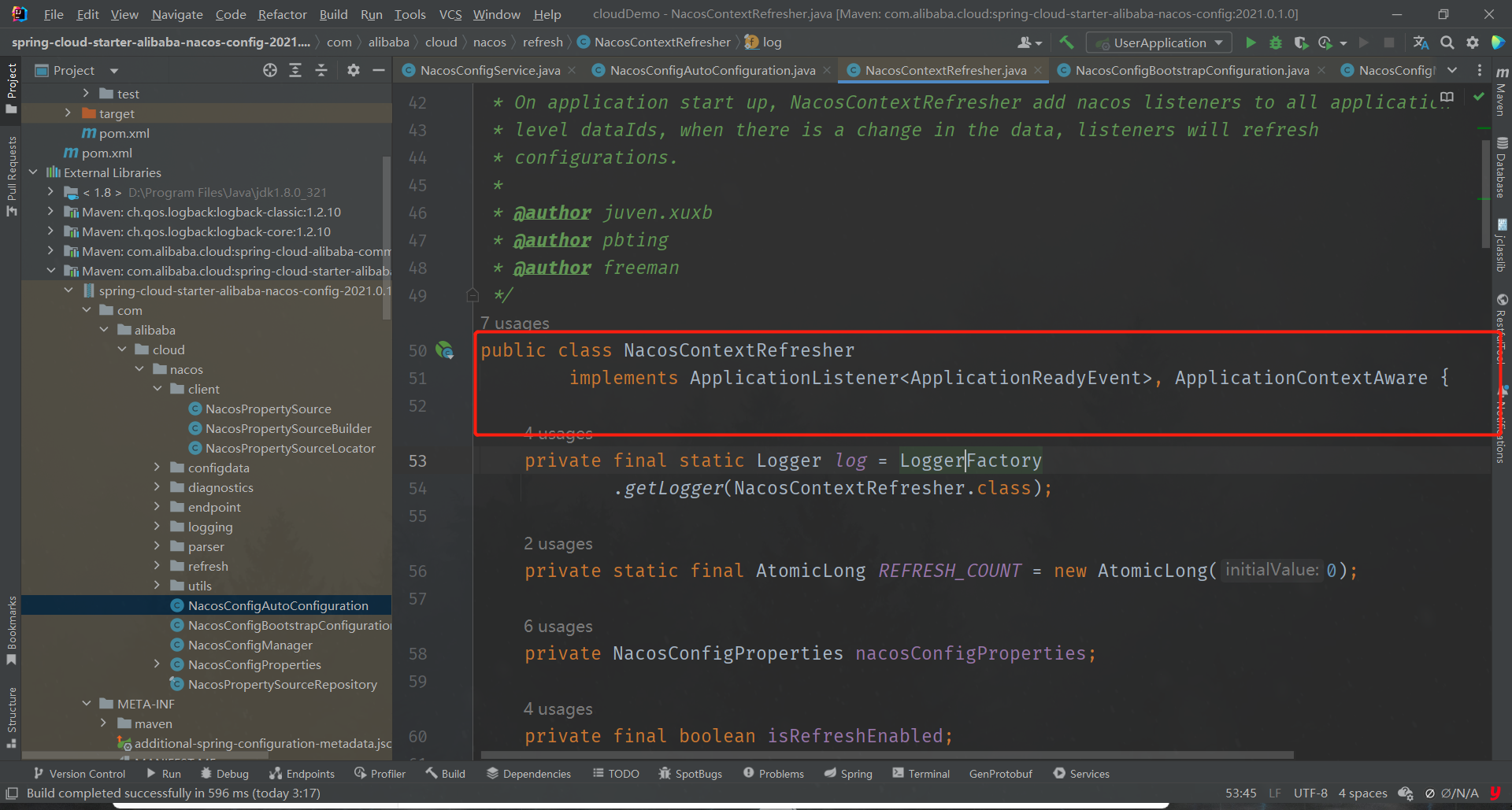This screenshot has width=1512, height=810.
Task: Open the Bookmarks tool window
Action: (11, 631)
